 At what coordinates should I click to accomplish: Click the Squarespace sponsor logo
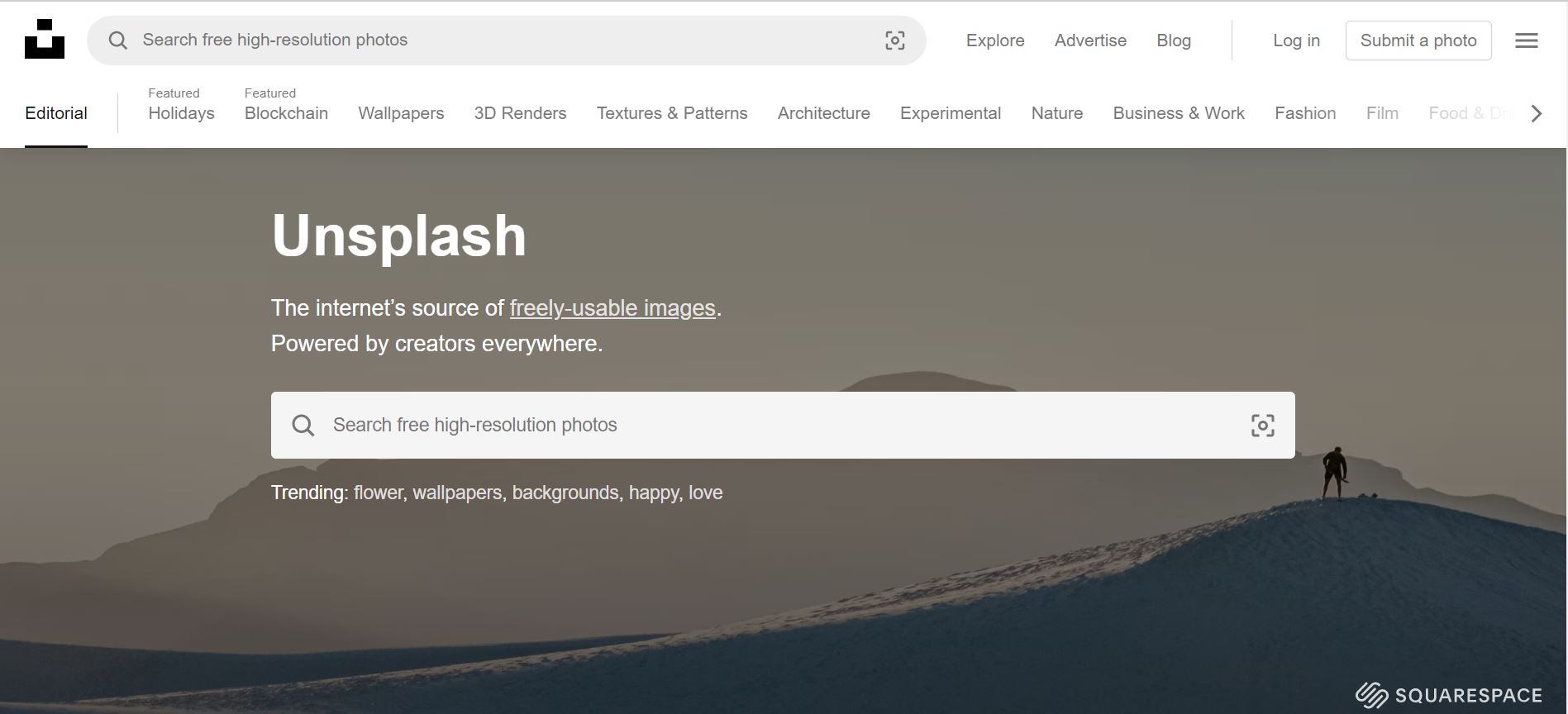[x=1448, y=695]
